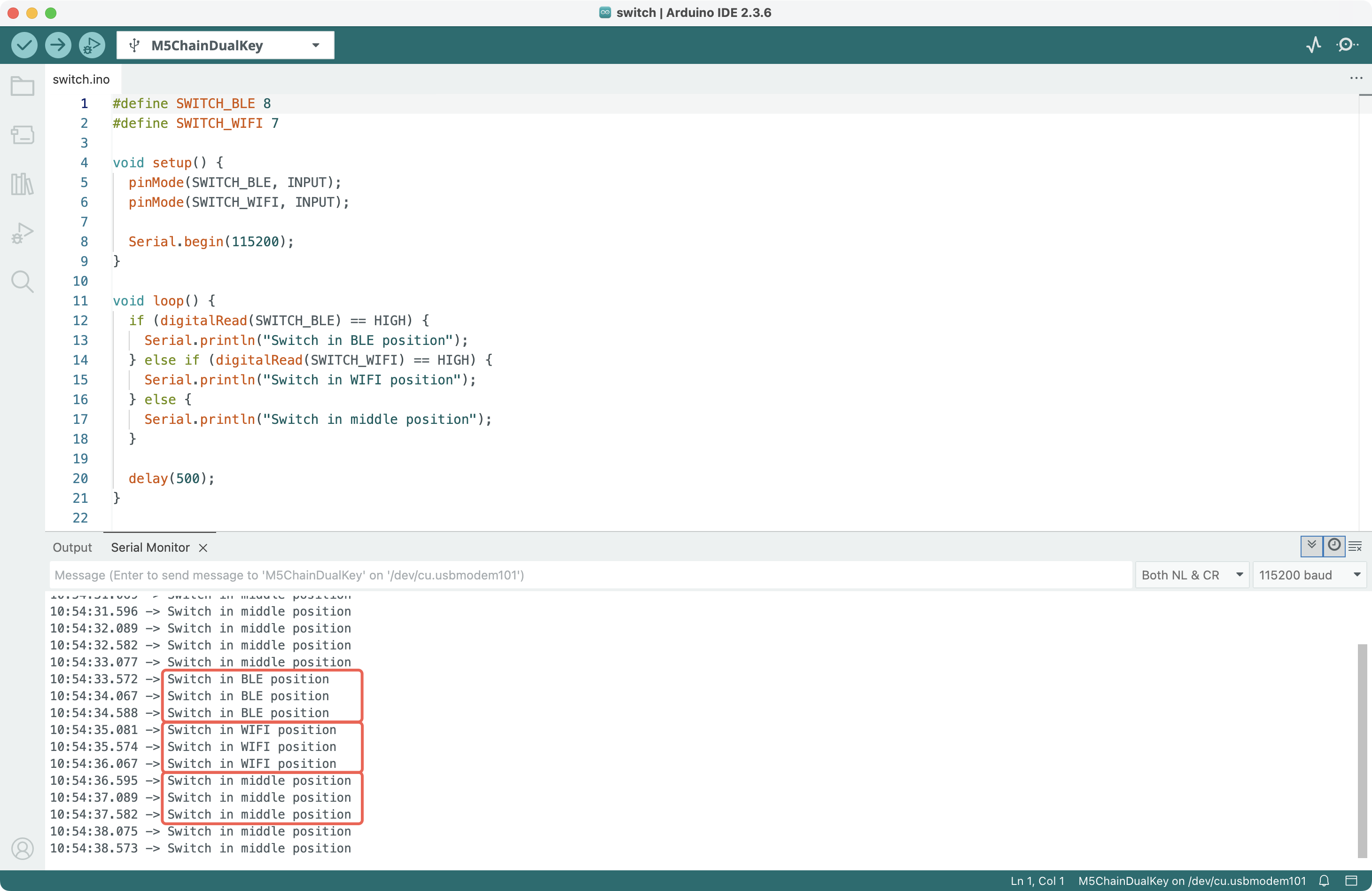Toggle timestamp display in the Serial Monitor
The height and width of the screenshot is (891, 1372).
click(1334, 546)
